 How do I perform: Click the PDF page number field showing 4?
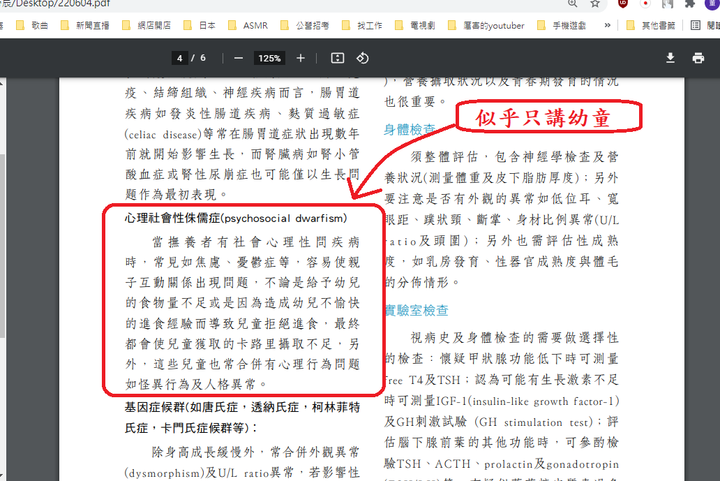[180, 58]
